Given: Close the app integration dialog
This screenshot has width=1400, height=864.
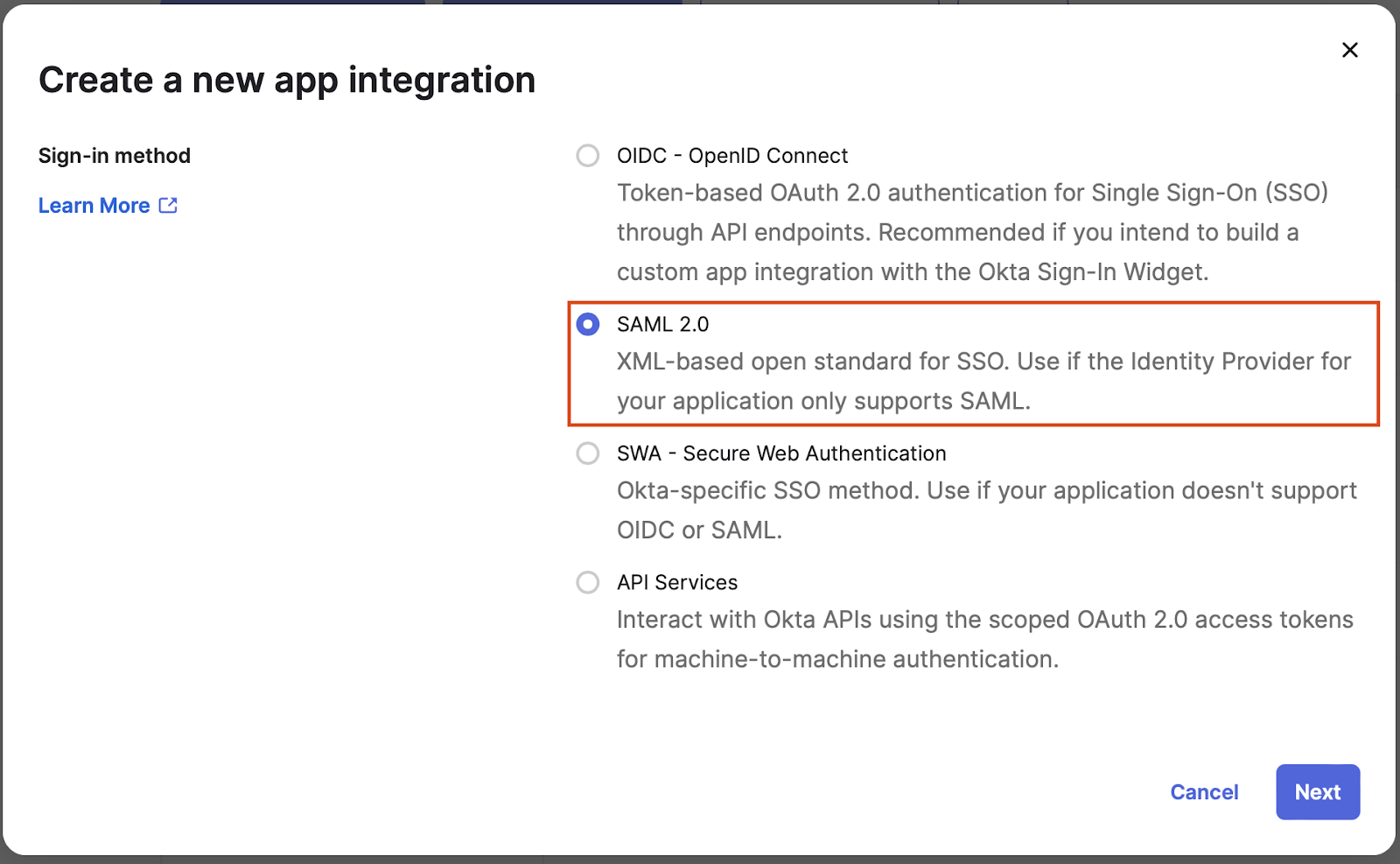Looking at the screenshot, I should (x=1349, y=50).
